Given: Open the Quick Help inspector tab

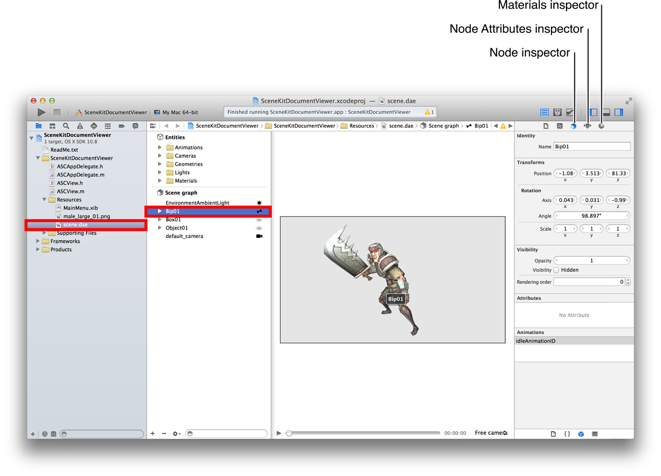Looking at the screenshot, I should tap(560, 126).
